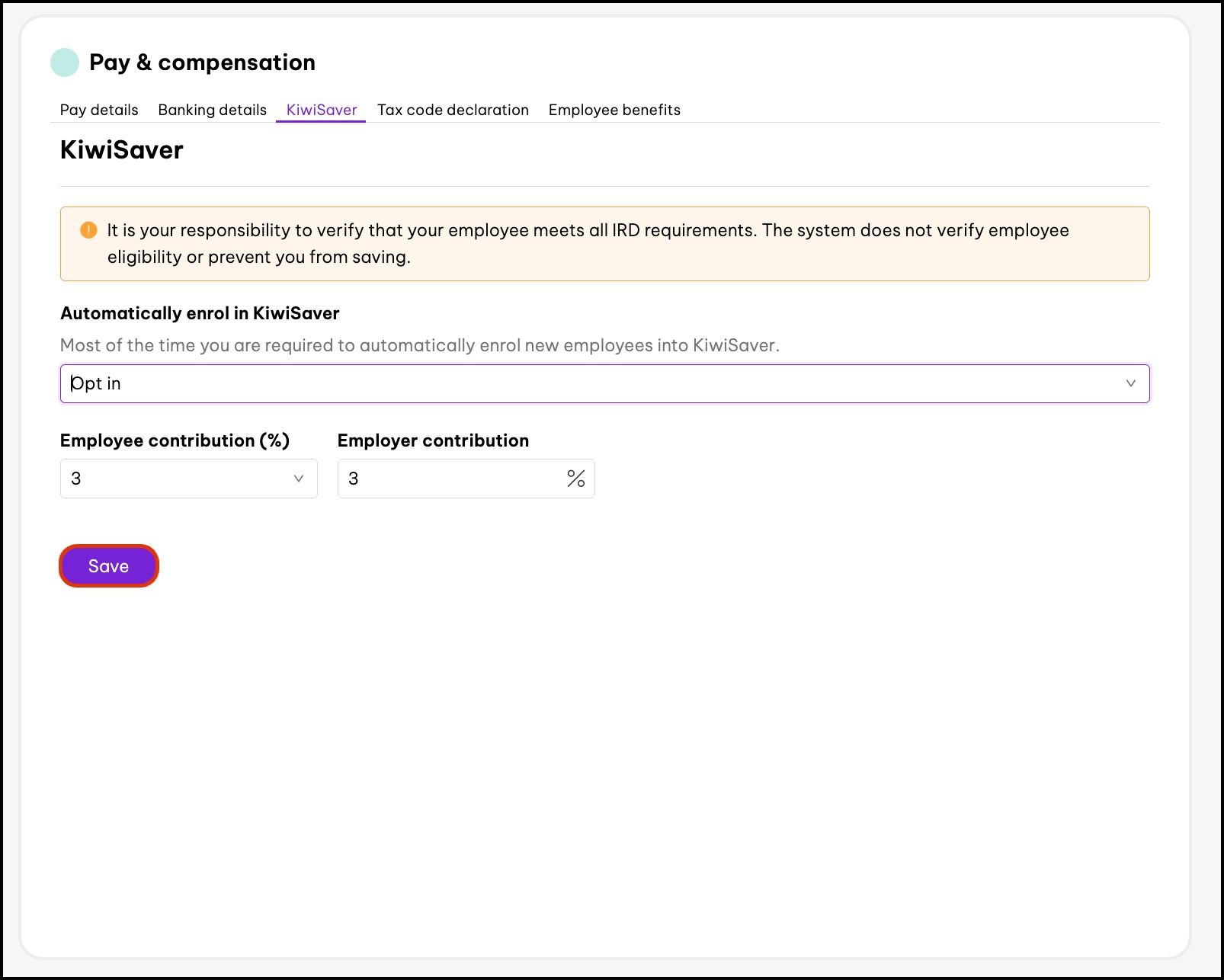Click the percent symbol in Employer contribution

tap(575, 479)
